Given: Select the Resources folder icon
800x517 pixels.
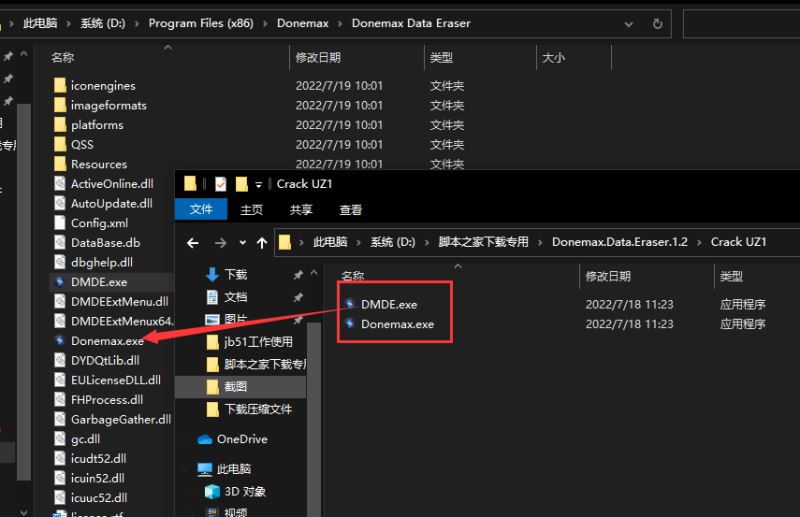Looking at the screenshot, I should (x=60, y=164).
